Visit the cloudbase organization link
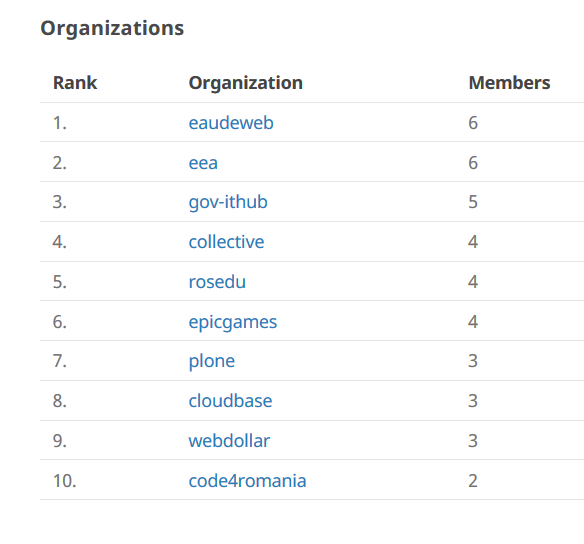 tap(230, 401)
